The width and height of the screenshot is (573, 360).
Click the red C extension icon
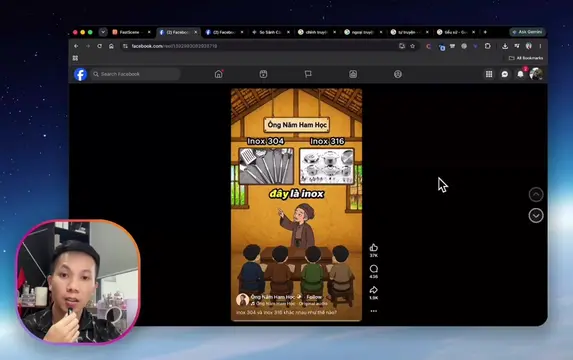coord(429,46)
